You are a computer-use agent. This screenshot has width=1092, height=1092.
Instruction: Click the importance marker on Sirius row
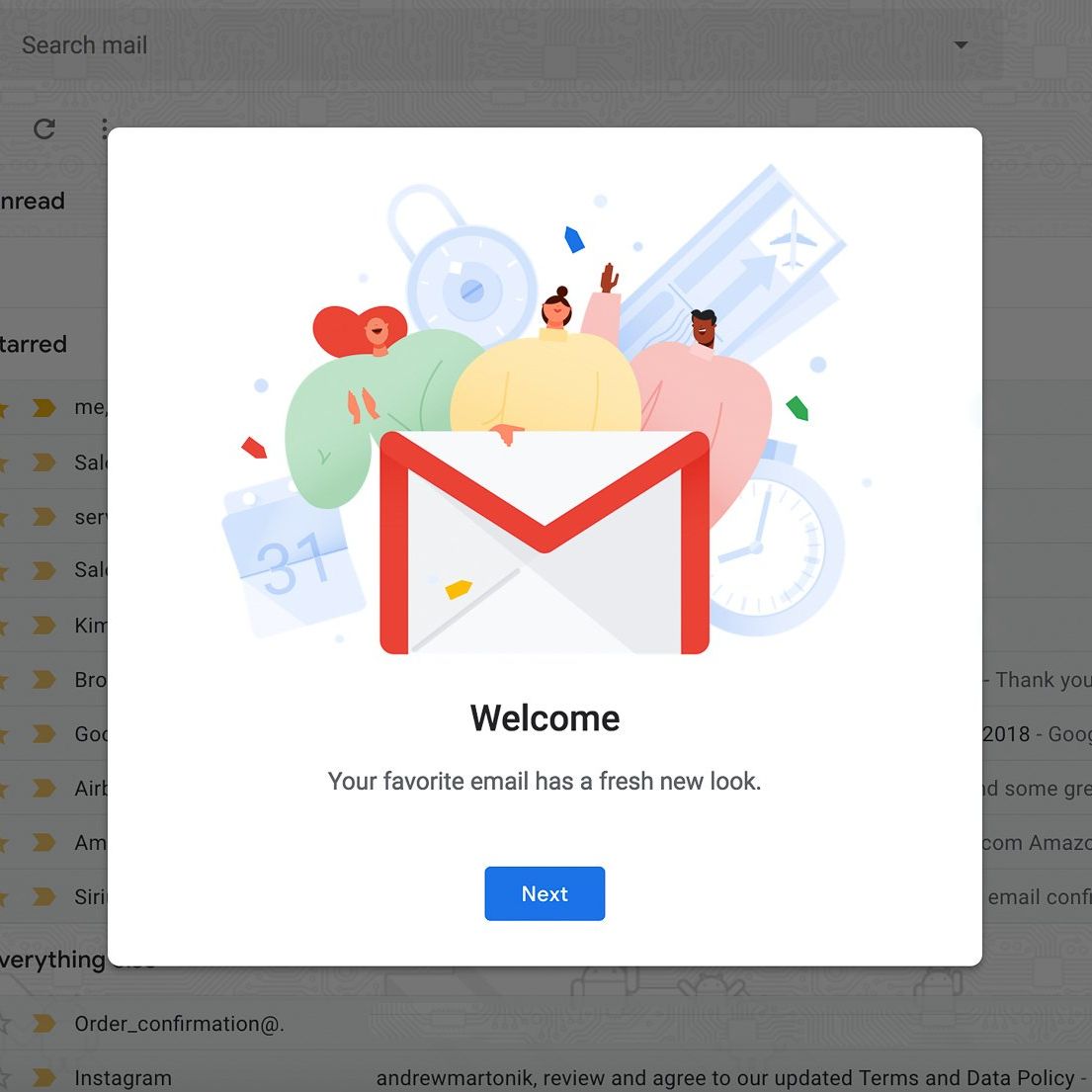coord(43,896)
